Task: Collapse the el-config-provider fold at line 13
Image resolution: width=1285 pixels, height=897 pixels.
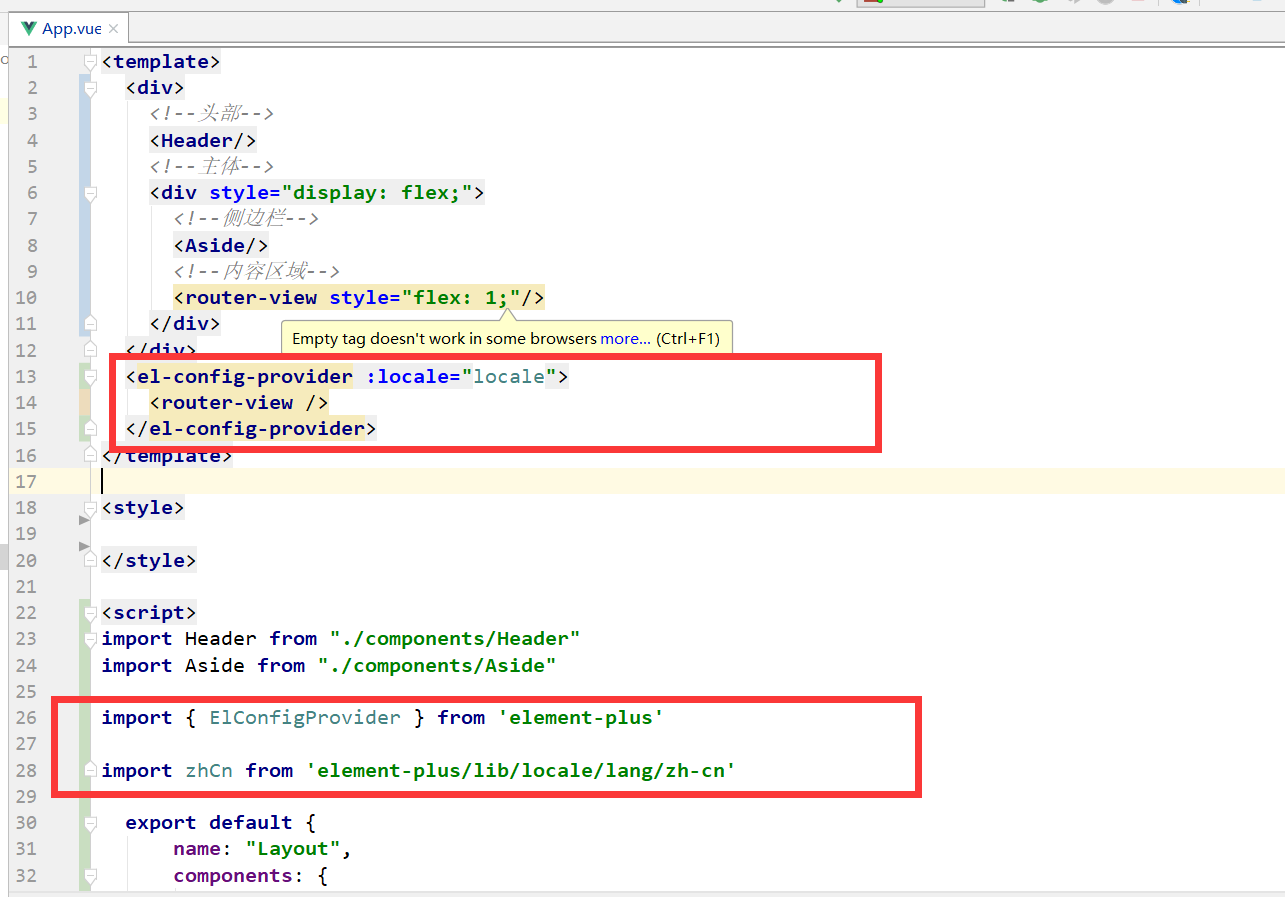Action: [x=90, y=376]
